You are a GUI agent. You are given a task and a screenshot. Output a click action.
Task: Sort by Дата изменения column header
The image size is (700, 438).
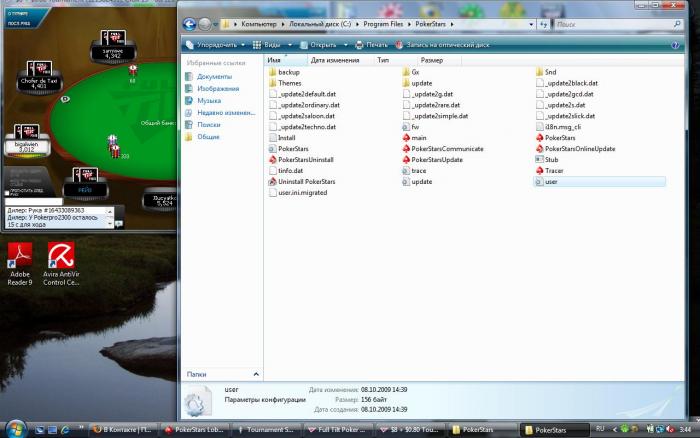tap(340, 60)
